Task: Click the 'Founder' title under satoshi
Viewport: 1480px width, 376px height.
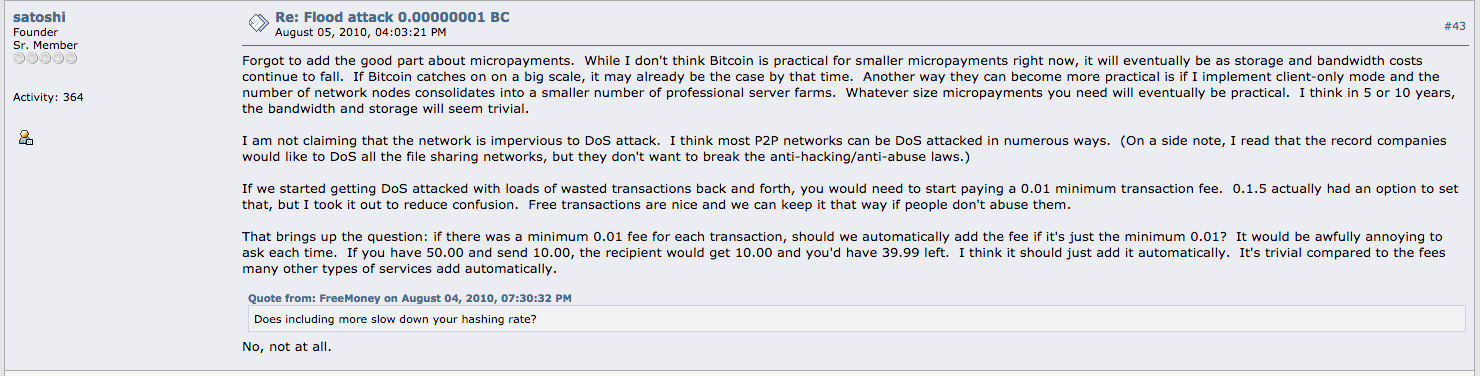Action: (x=35, y=32)
